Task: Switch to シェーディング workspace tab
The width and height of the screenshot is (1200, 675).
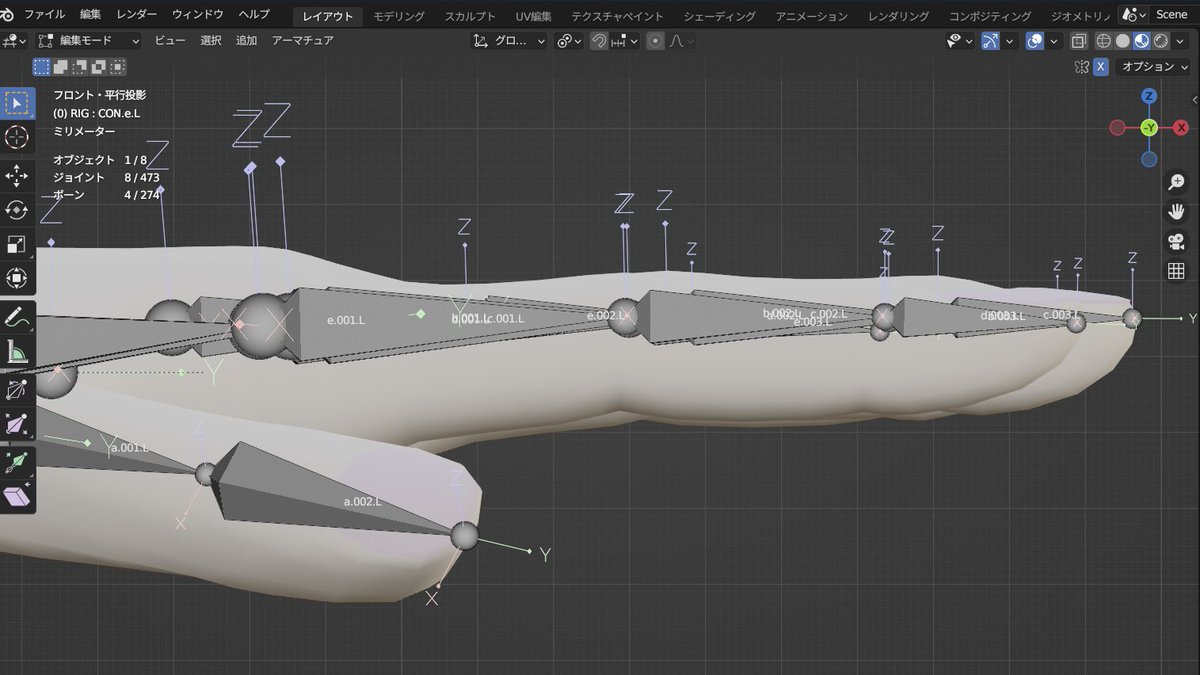Action: point(720,16)
